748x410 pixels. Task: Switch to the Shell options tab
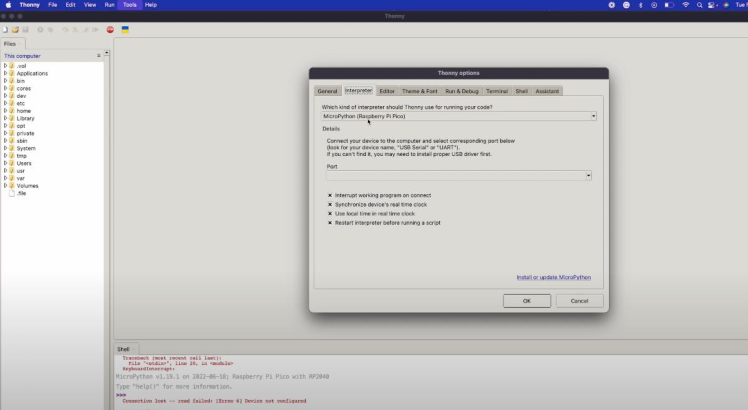click(x=521, y=91)
